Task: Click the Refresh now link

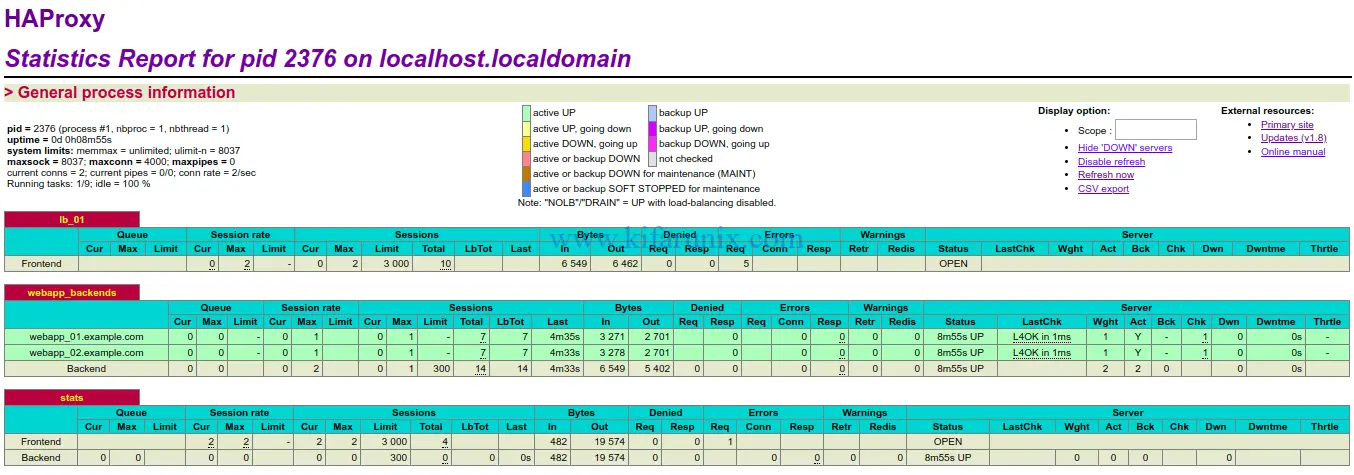Action: (1106, 175)
